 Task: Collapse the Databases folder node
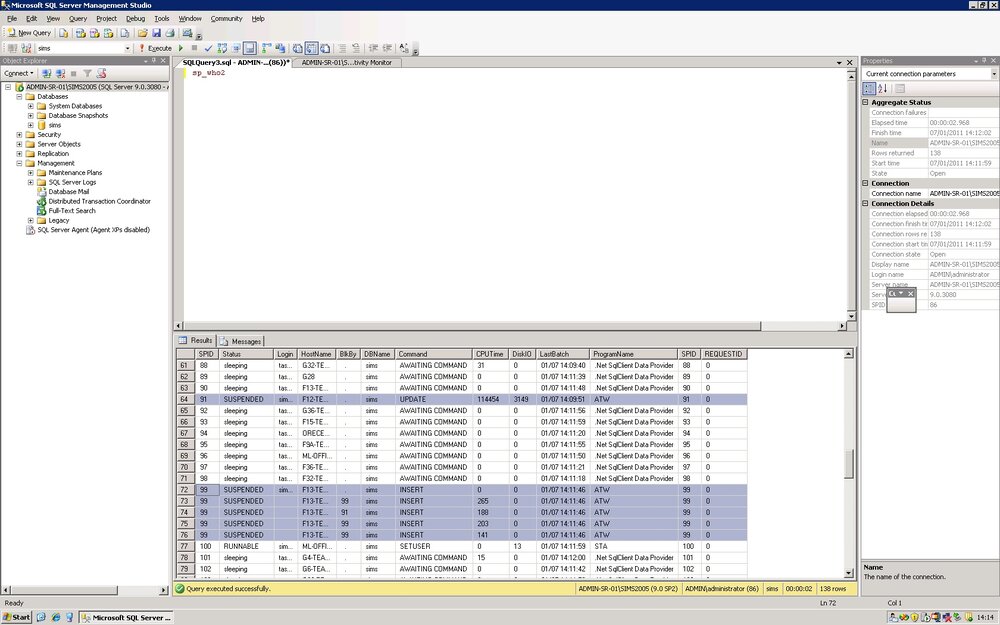tap(19, 96)
